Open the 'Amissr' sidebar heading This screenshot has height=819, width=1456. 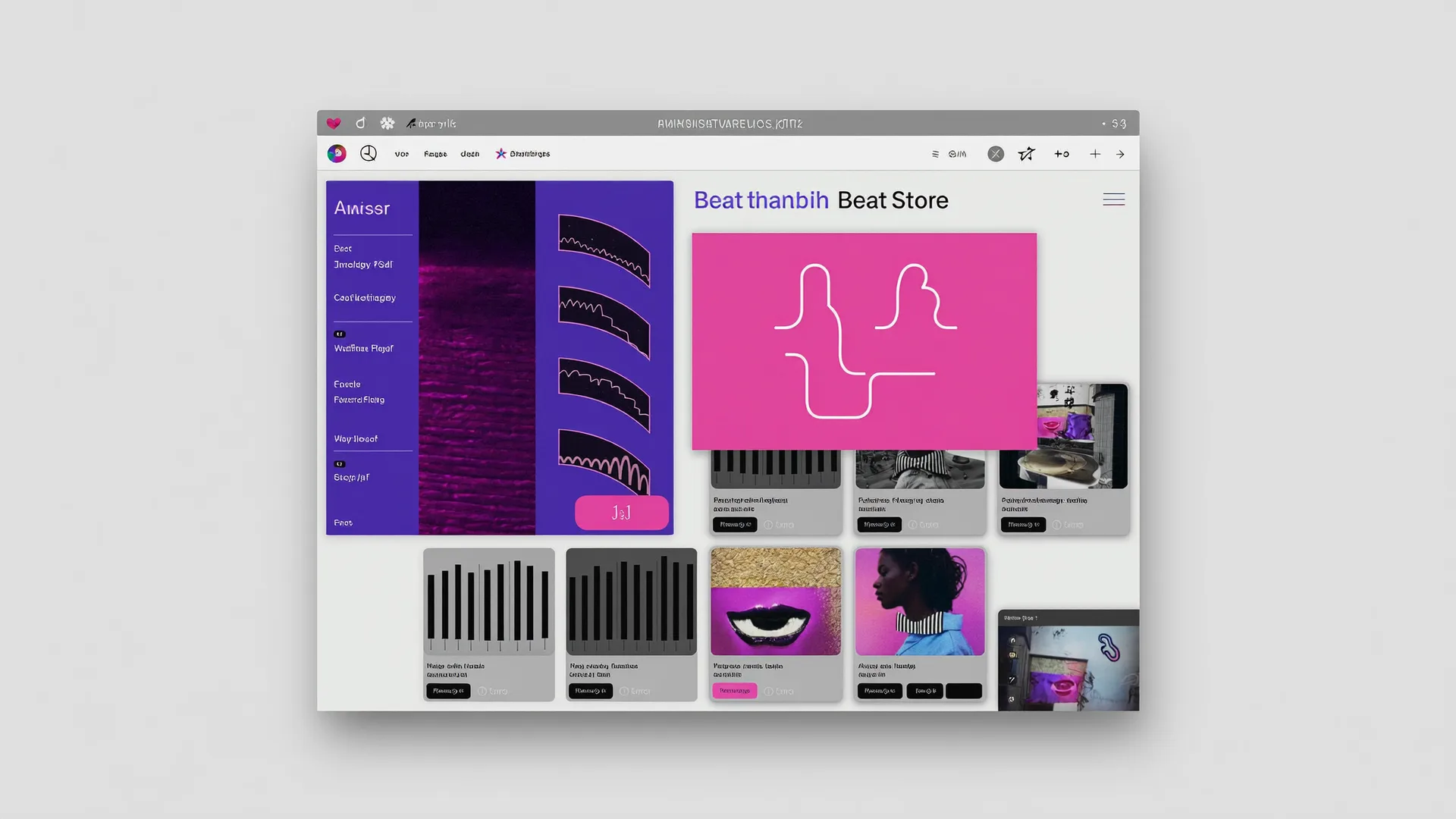[362, 209]
